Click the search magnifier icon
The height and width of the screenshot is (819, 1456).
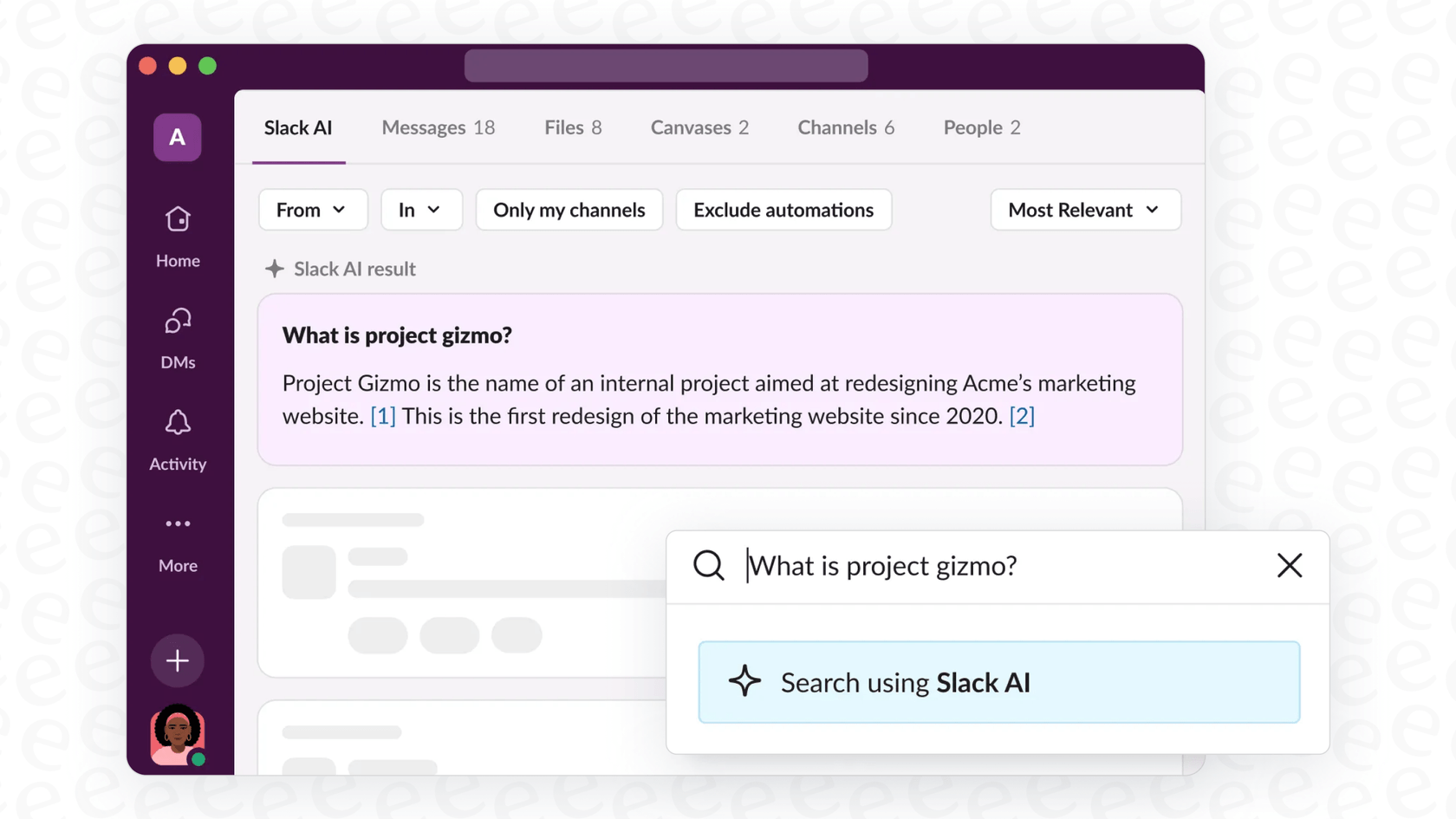pyautogui.click(x=708, y=565)
